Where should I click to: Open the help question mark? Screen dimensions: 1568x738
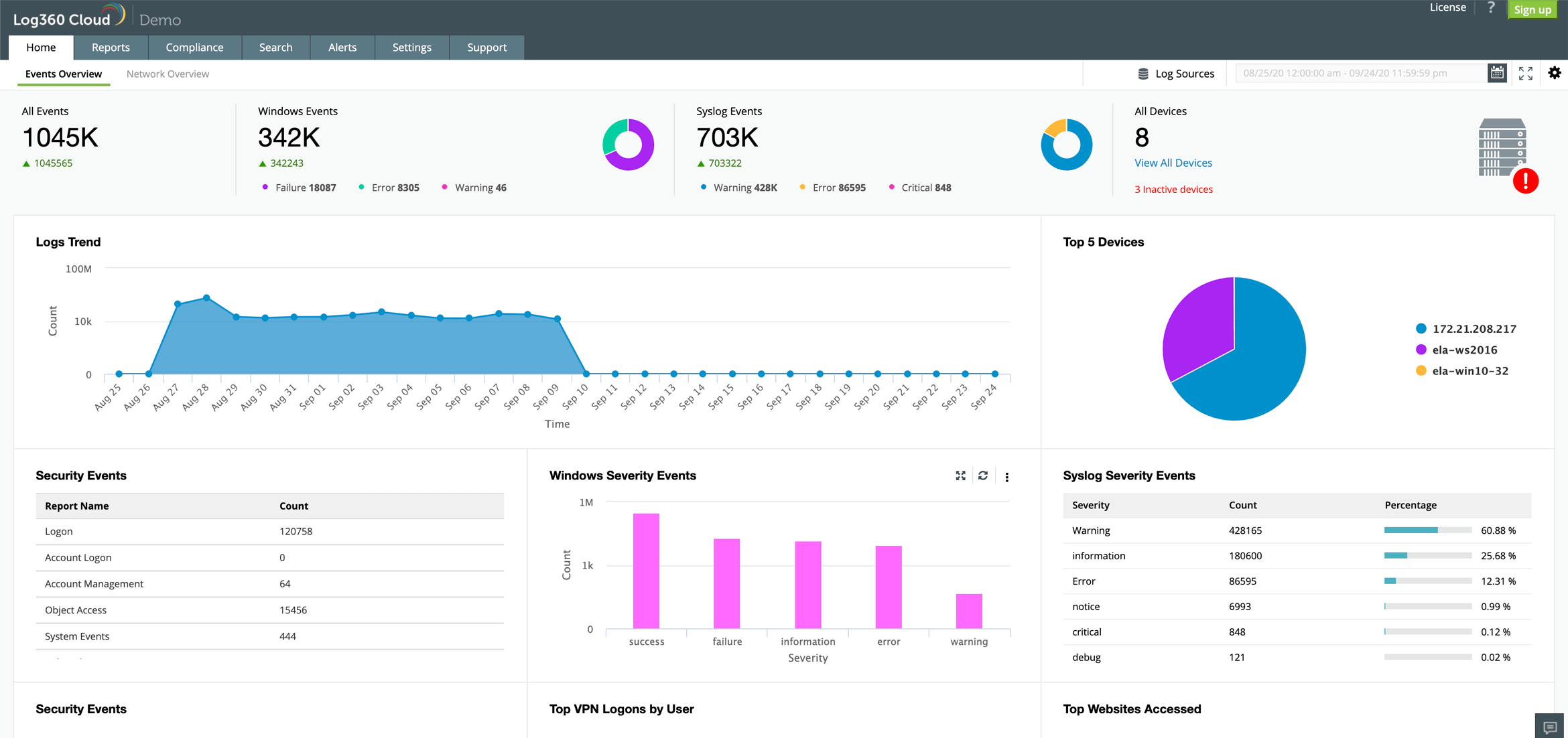pos(1491,8)
